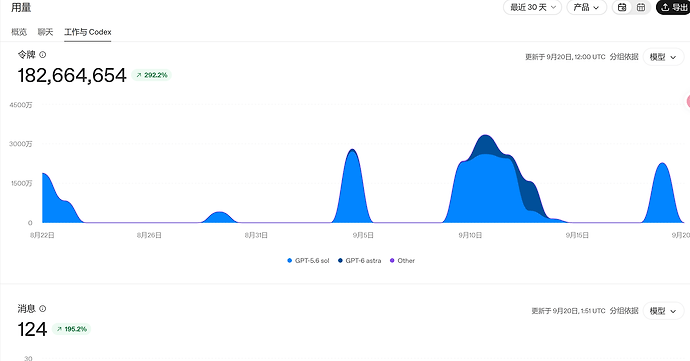Click the 8月26日 x-axis label
690x361 pixels.
pos(149,236)
